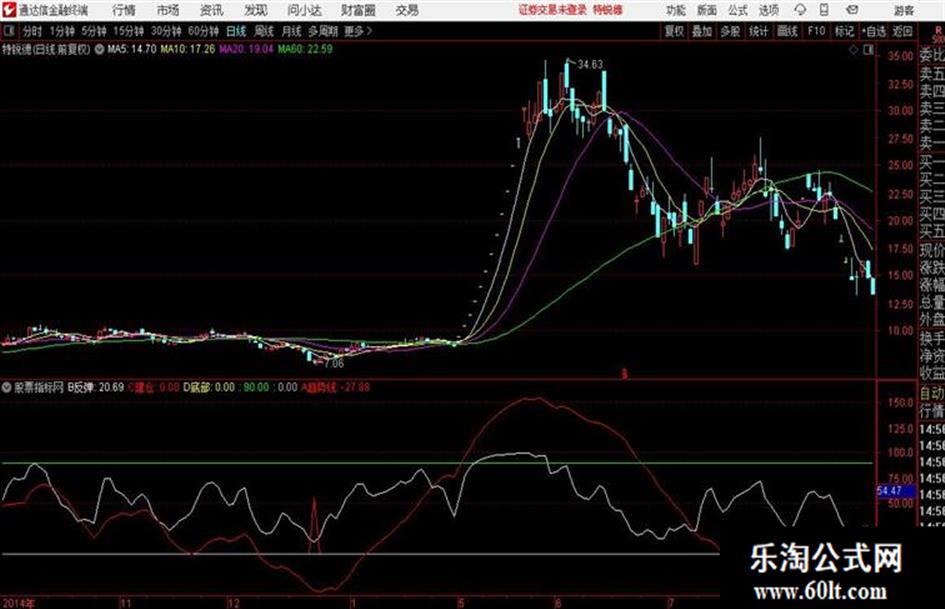Open the envelope messages icon
The image size is (945, 609).
[x=852, y=10]
